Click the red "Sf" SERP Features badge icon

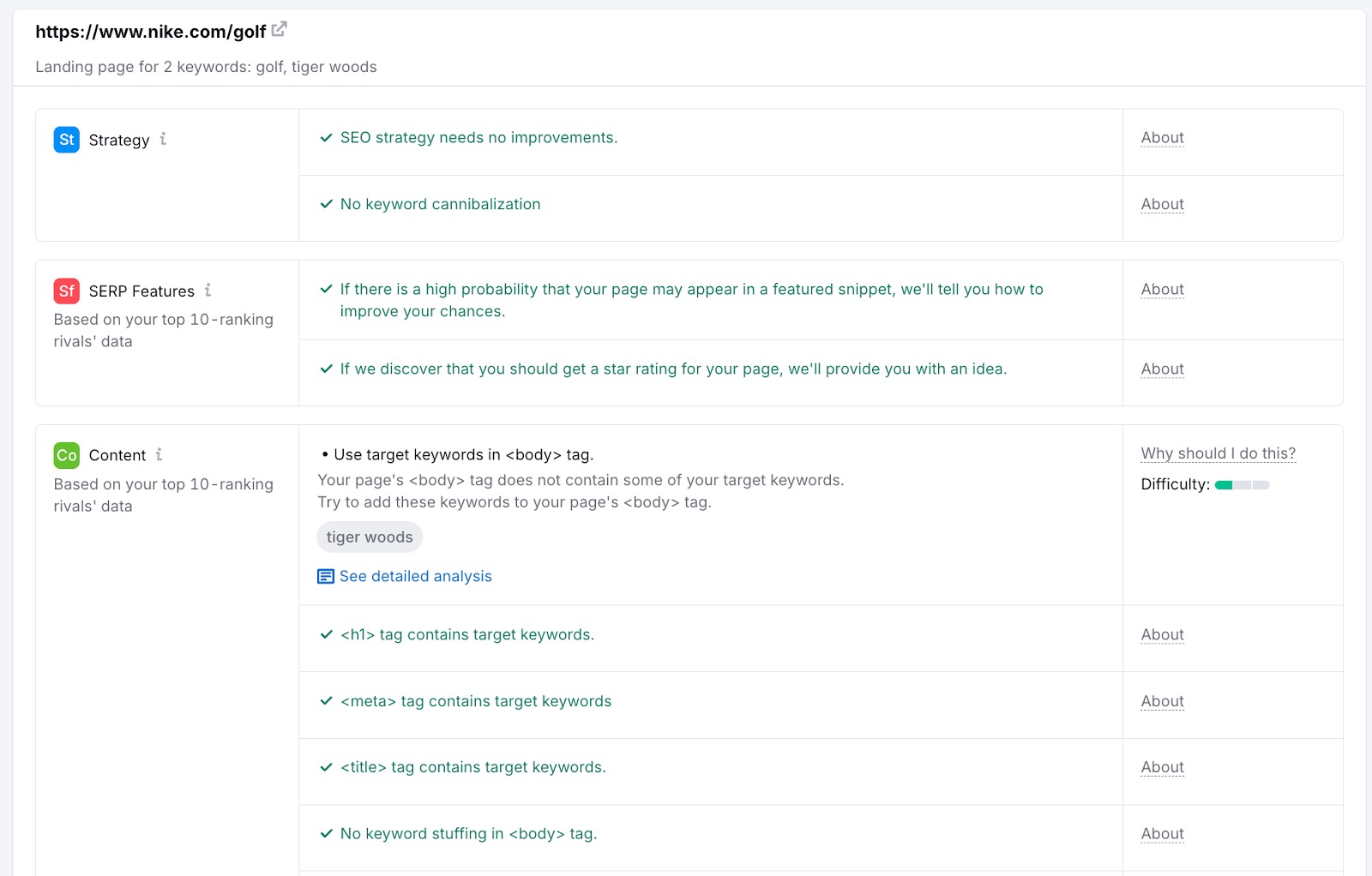(x=66, y=291)
